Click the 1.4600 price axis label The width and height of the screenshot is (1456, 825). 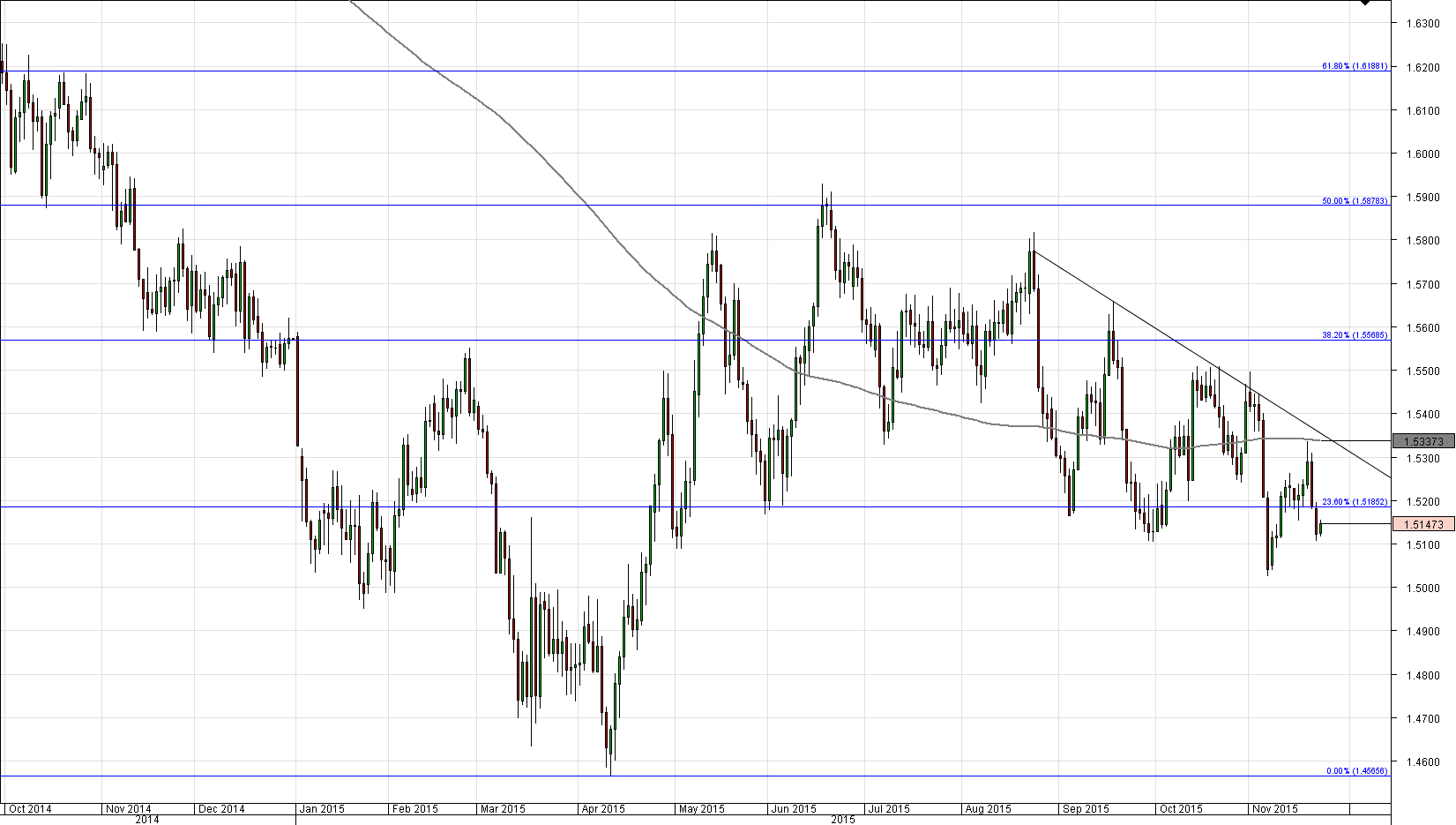click(1422, 762)
